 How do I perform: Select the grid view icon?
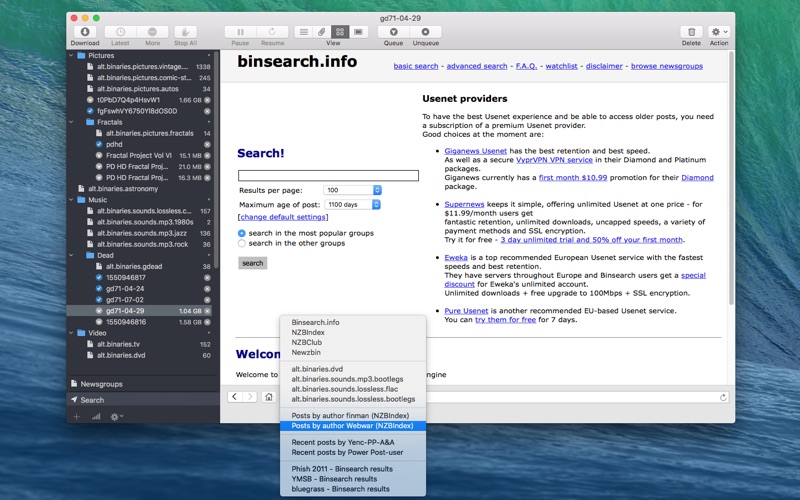(x=340, y=32)
